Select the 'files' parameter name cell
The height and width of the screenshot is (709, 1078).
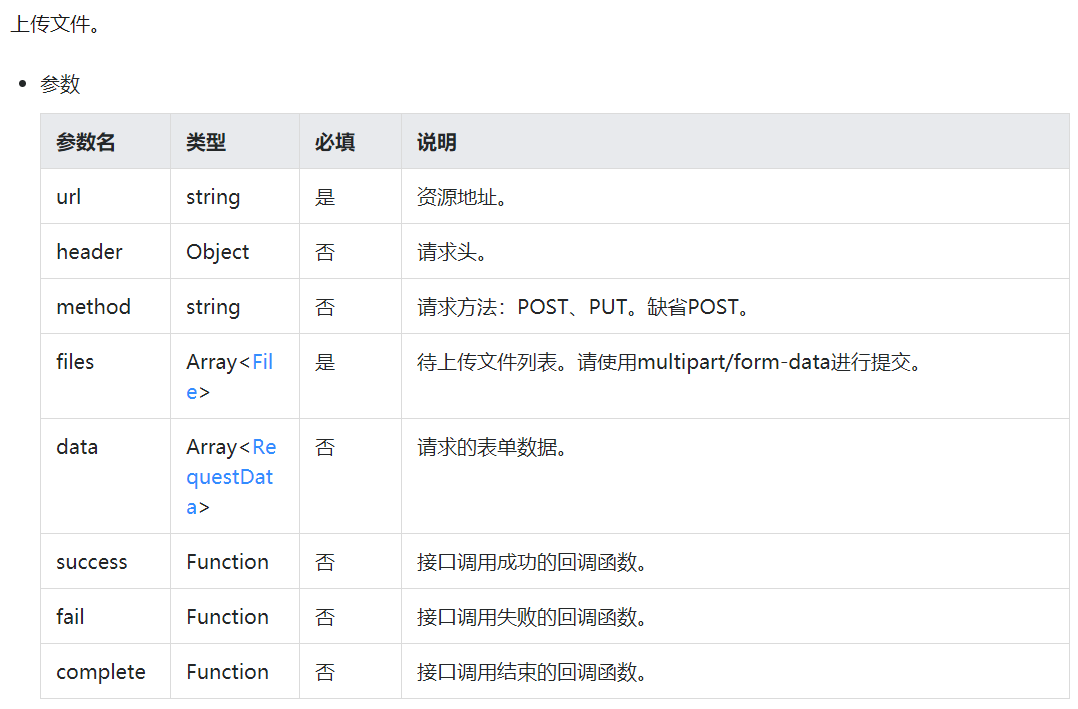105,376
